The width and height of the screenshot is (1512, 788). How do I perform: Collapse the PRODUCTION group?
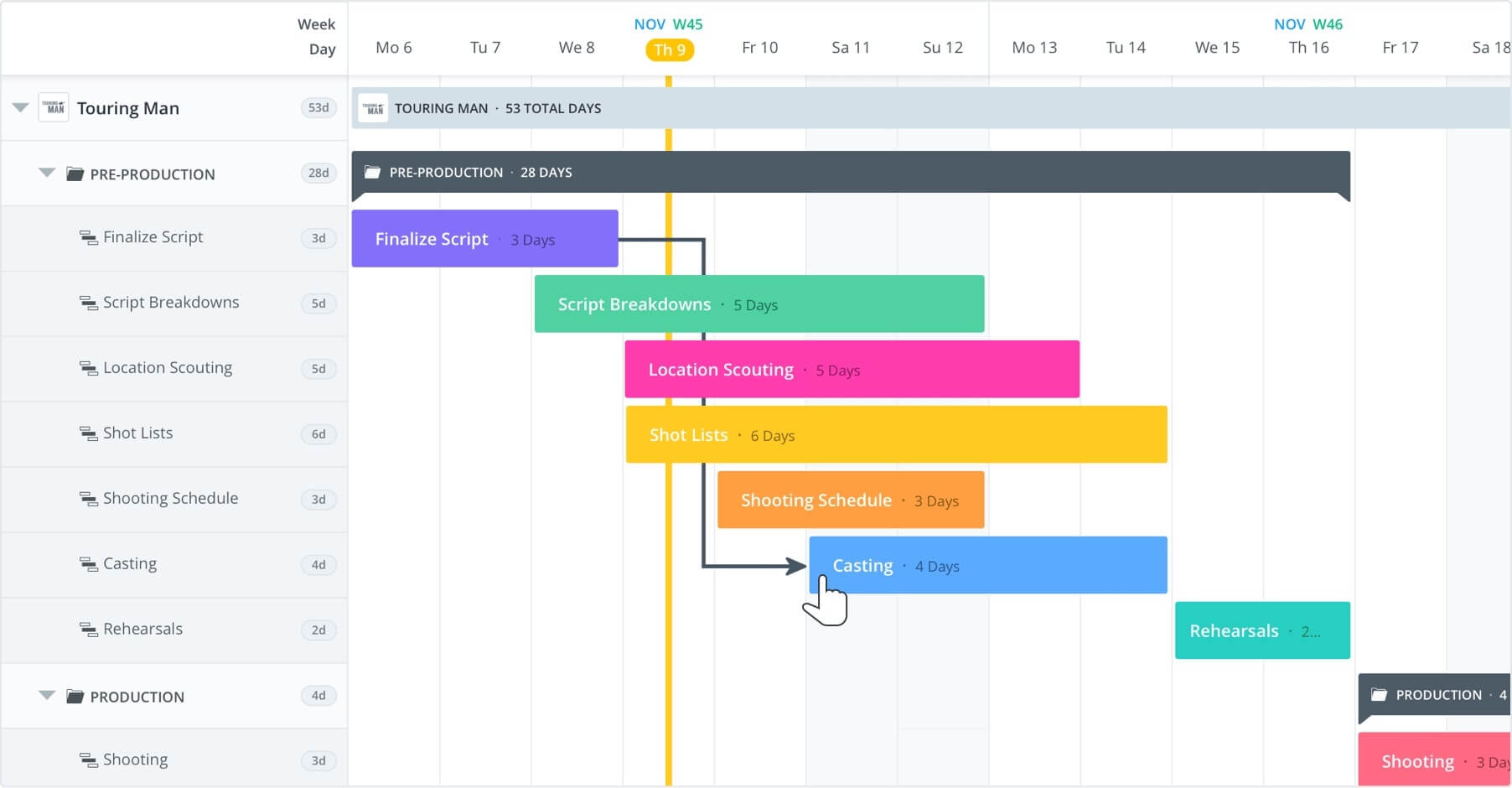[47, 696]
